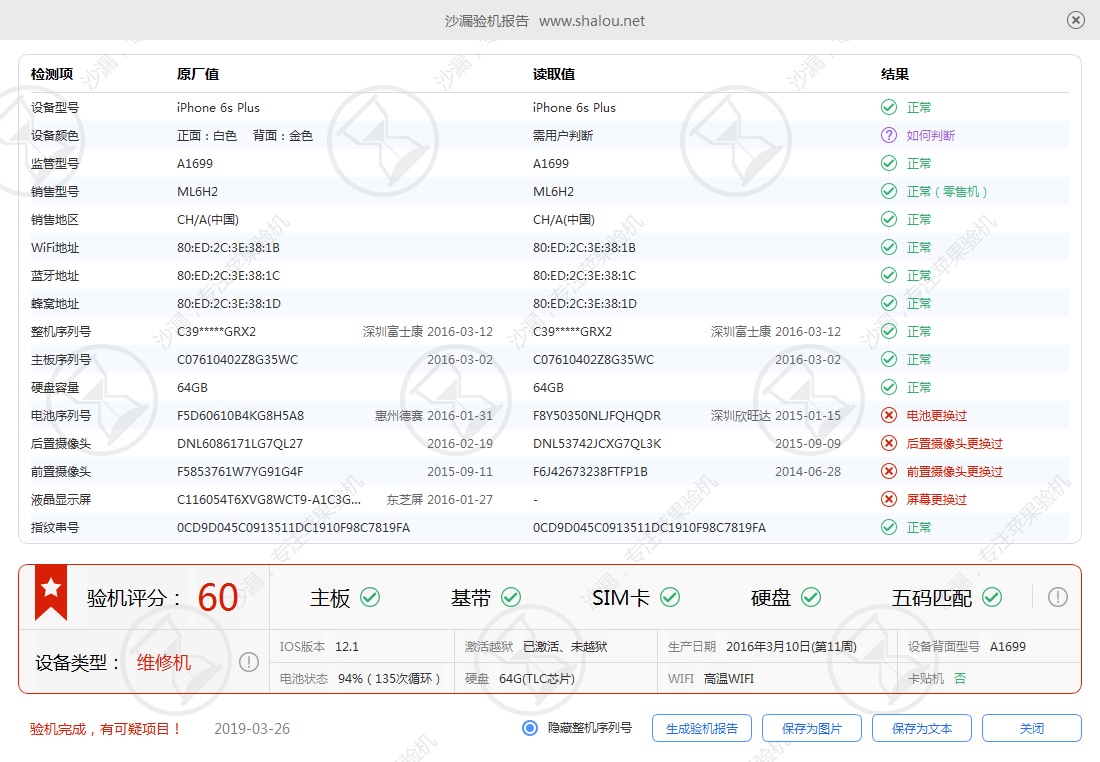The image size is (1100, 762).
Task: Click the 已激活、未越狱 status value
Action: coord(565,646)
